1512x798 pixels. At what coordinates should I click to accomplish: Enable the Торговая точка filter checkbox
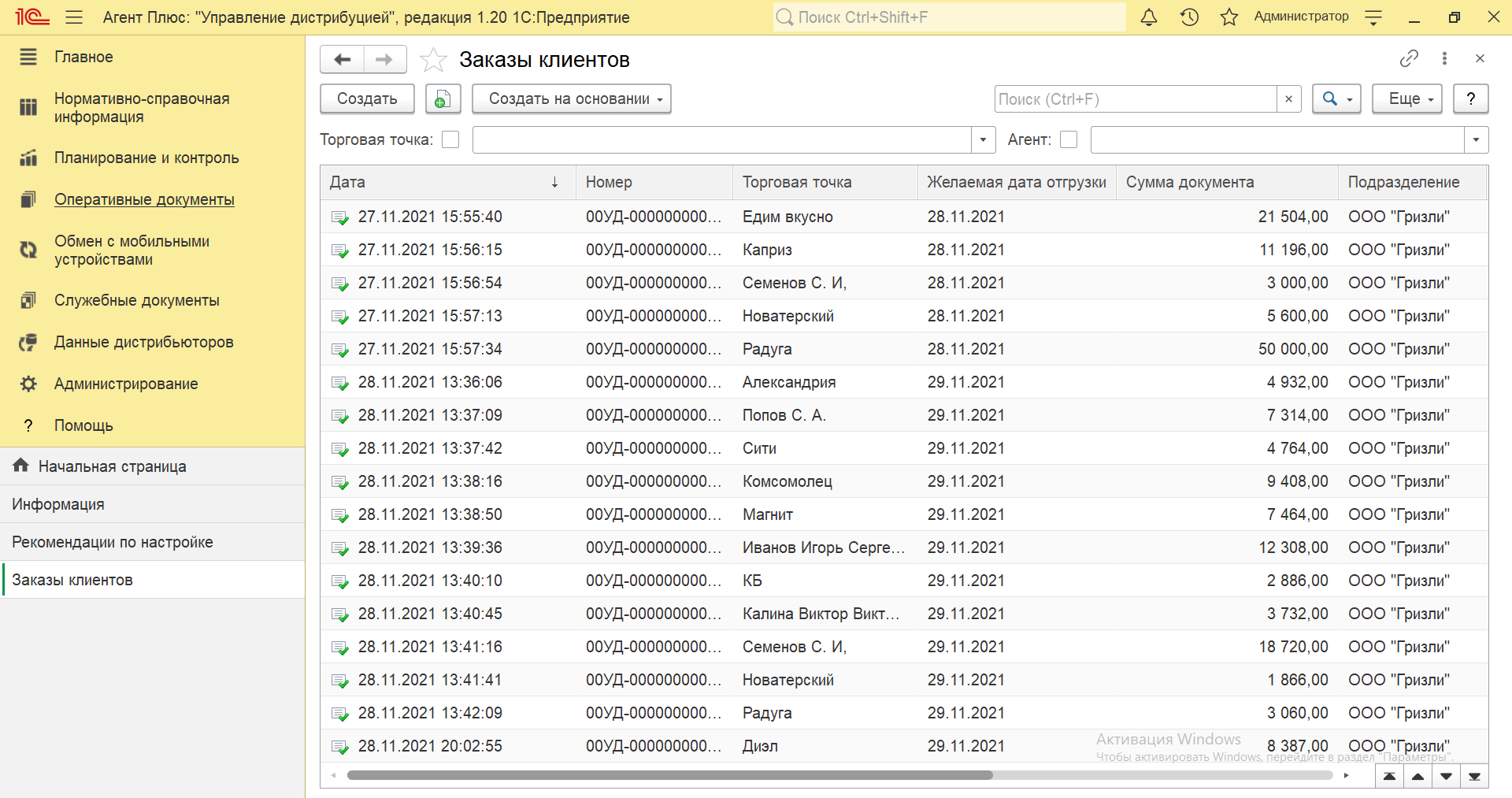(450, 139)
